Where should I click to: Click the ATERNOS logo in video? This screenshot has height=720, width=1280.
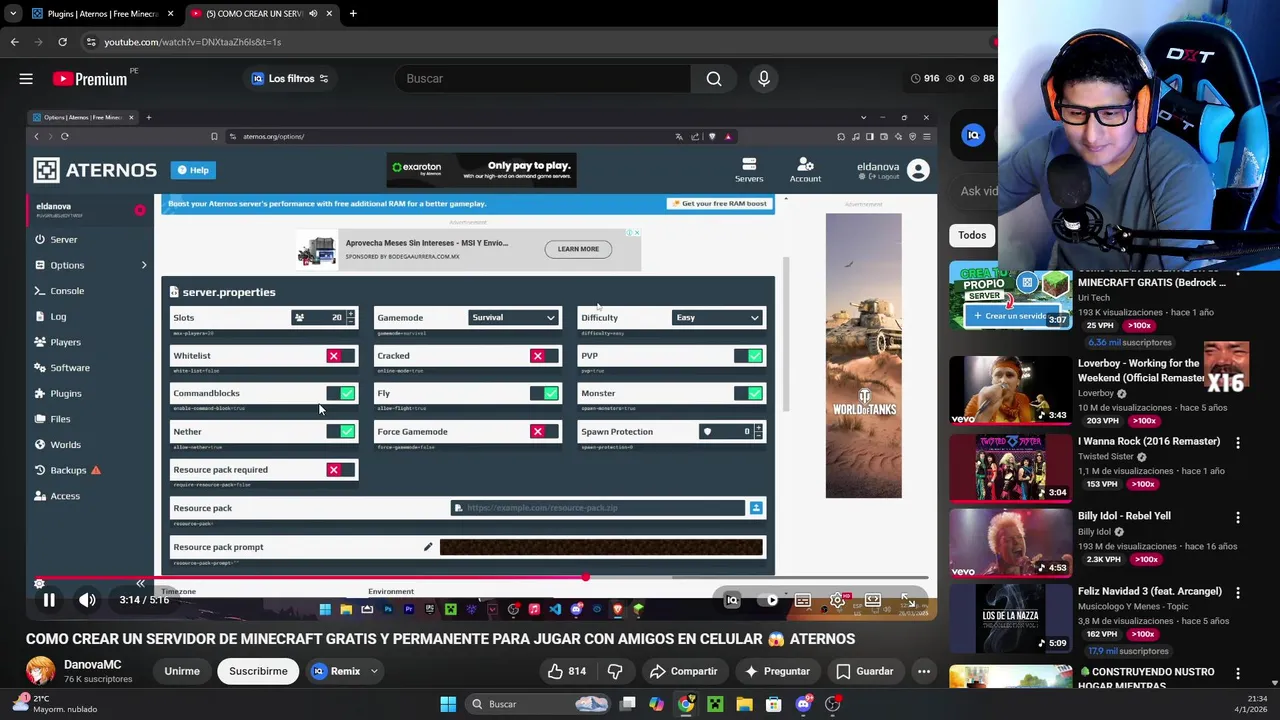pos(95,170)
